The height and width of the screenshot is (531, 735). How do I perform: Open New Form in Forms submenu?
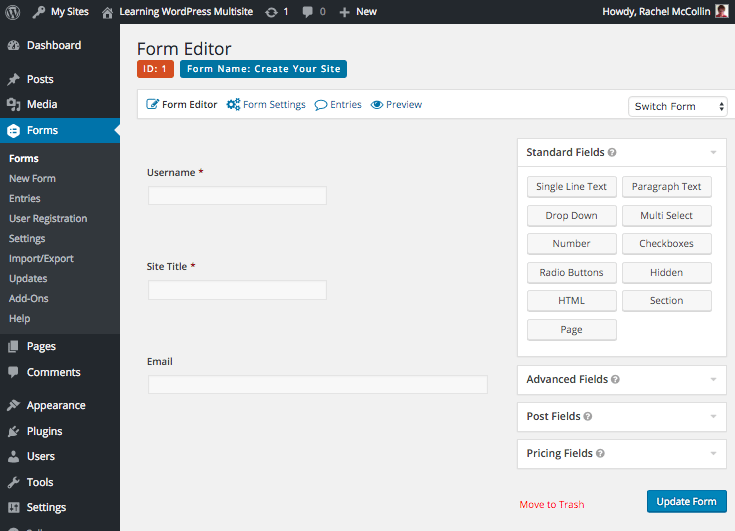pos(32,179)
